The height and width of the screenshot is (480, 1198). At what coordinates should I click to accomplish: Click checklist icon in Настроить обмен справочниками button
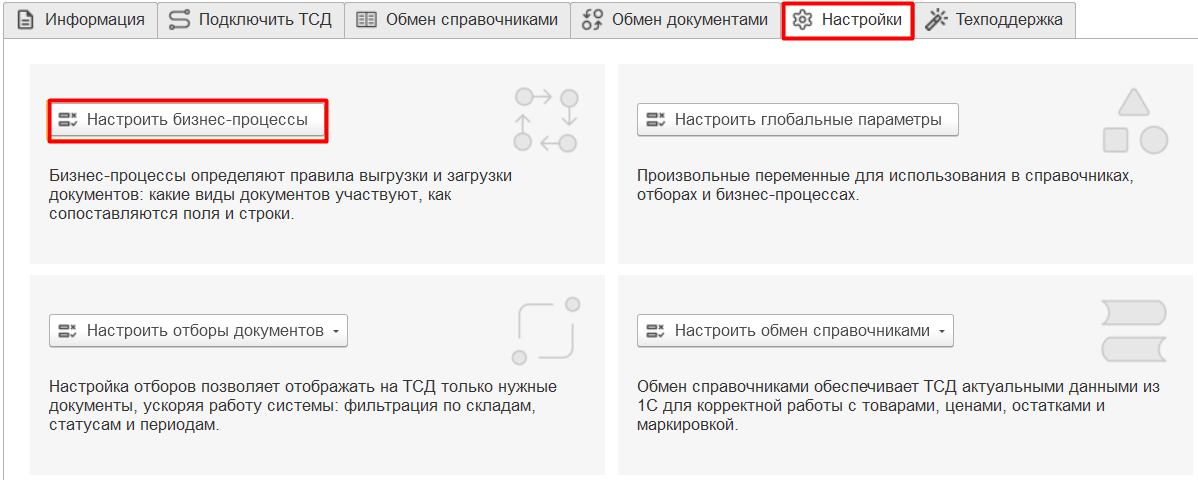(x=656, y=331)
